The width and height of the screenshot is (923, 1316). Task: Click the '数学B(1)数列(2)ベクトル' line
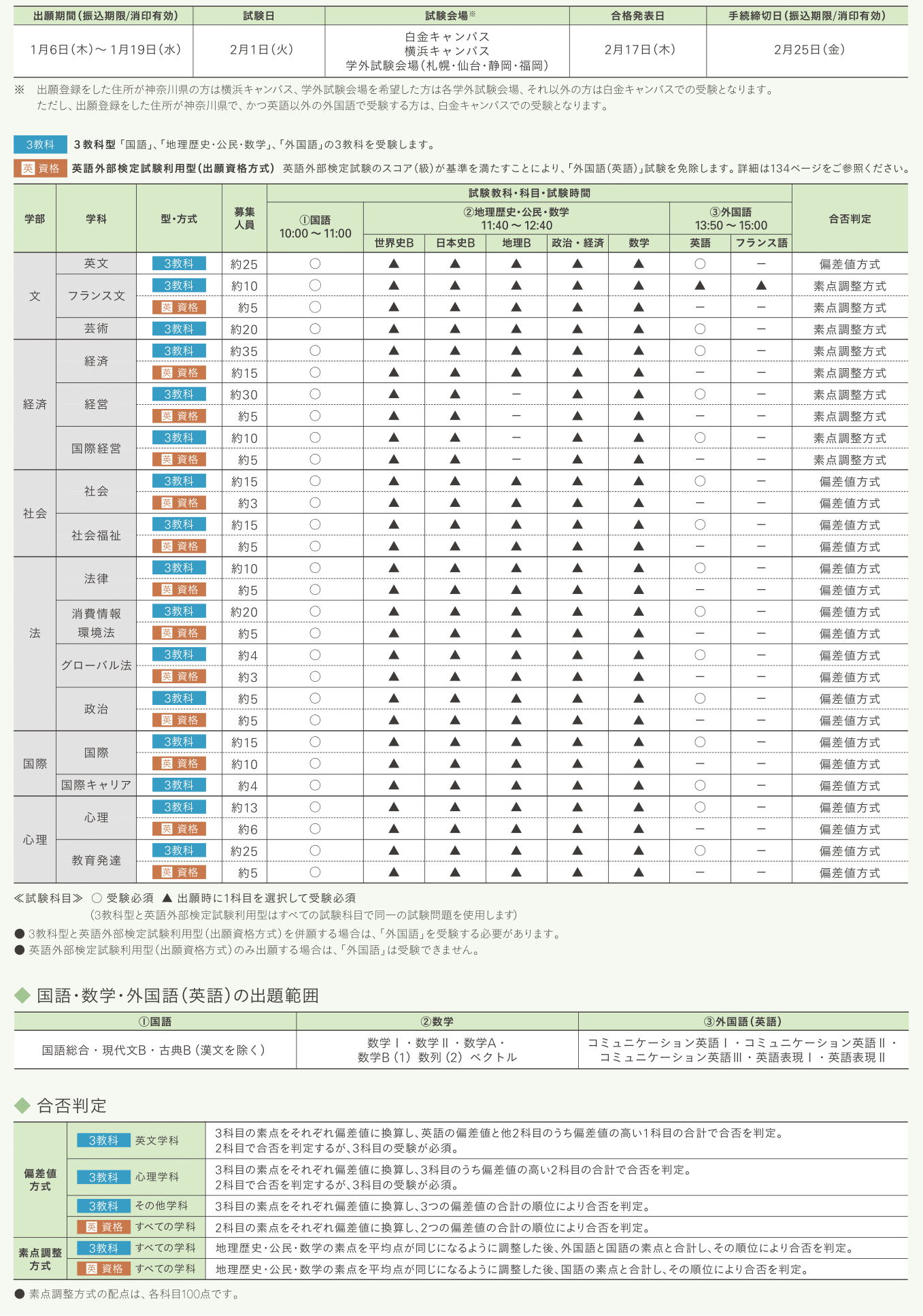[x=437, y=1057]
